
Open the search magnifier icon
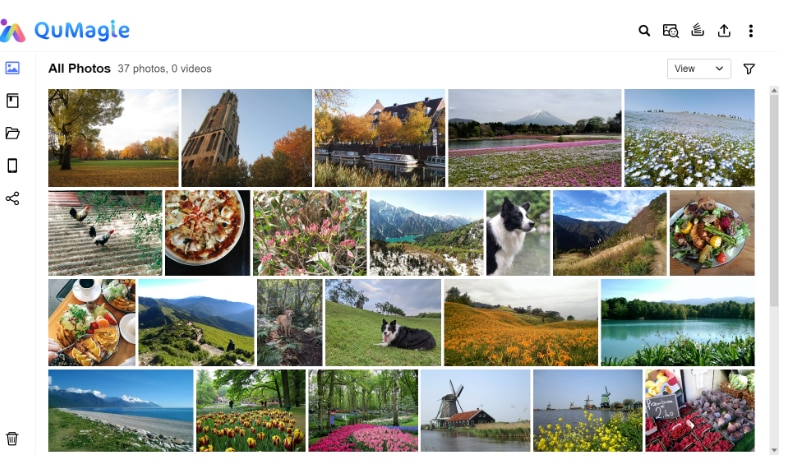[x=644, y=31]
